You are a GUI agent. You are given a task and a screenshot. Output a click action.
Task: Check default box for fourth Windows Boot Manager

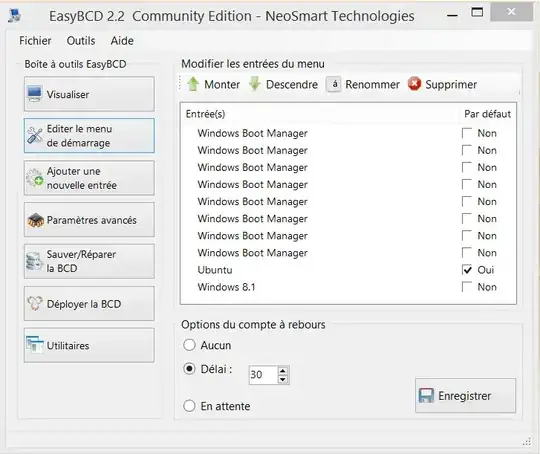point(467,184)
